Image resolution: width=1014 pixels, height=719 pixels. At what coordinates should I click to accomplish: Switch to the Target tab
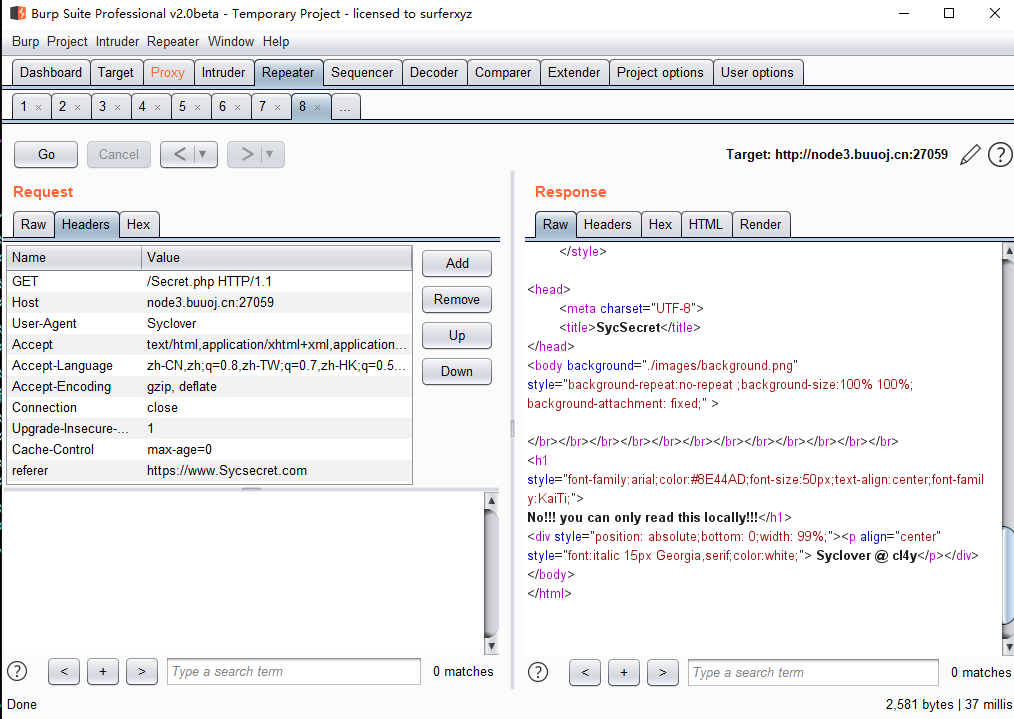[x=116, y=72]
